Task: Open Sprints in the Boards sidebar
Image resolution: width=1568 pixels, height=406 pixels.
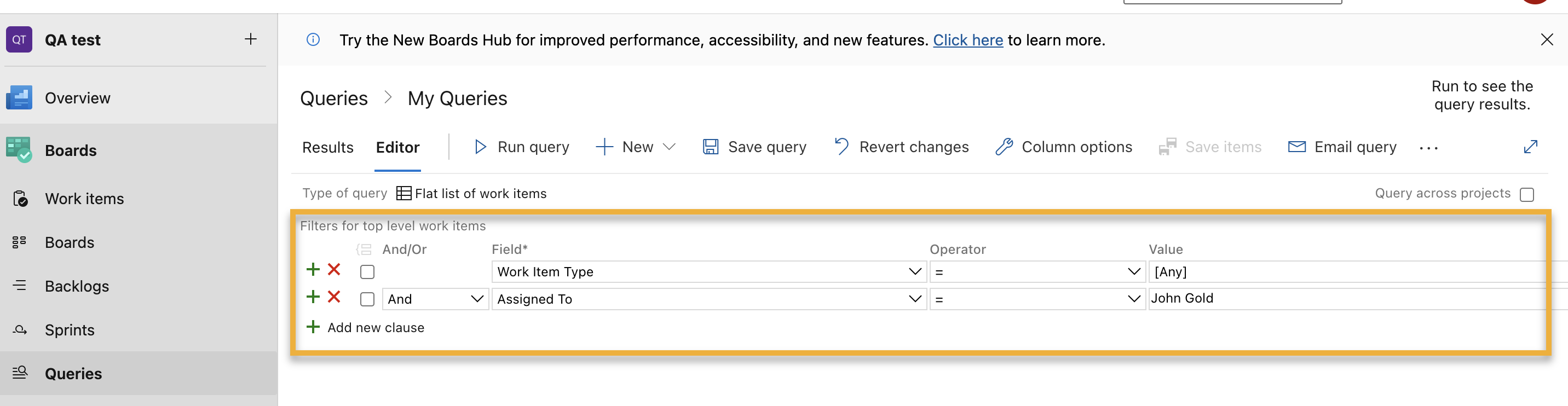Action: click(70, 330)
